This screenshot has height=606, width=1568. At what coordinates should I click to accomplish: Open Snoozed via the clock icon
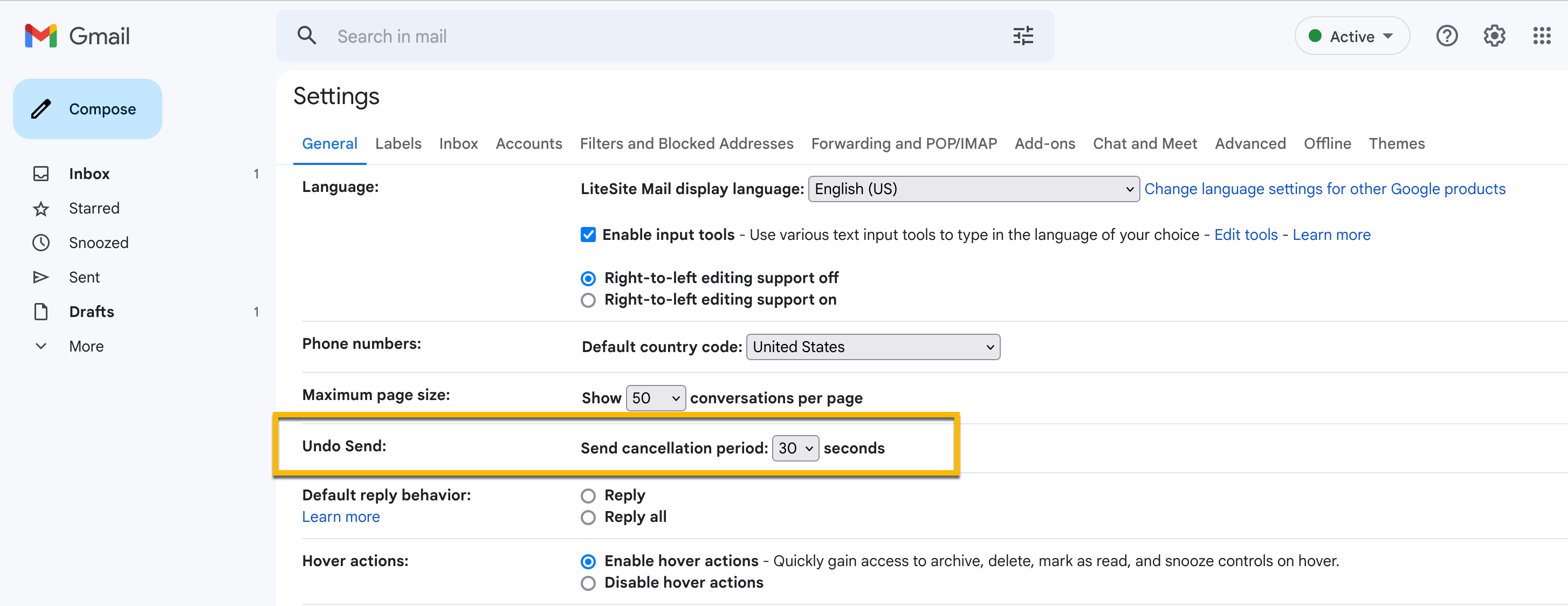click(x=41, y=243)
